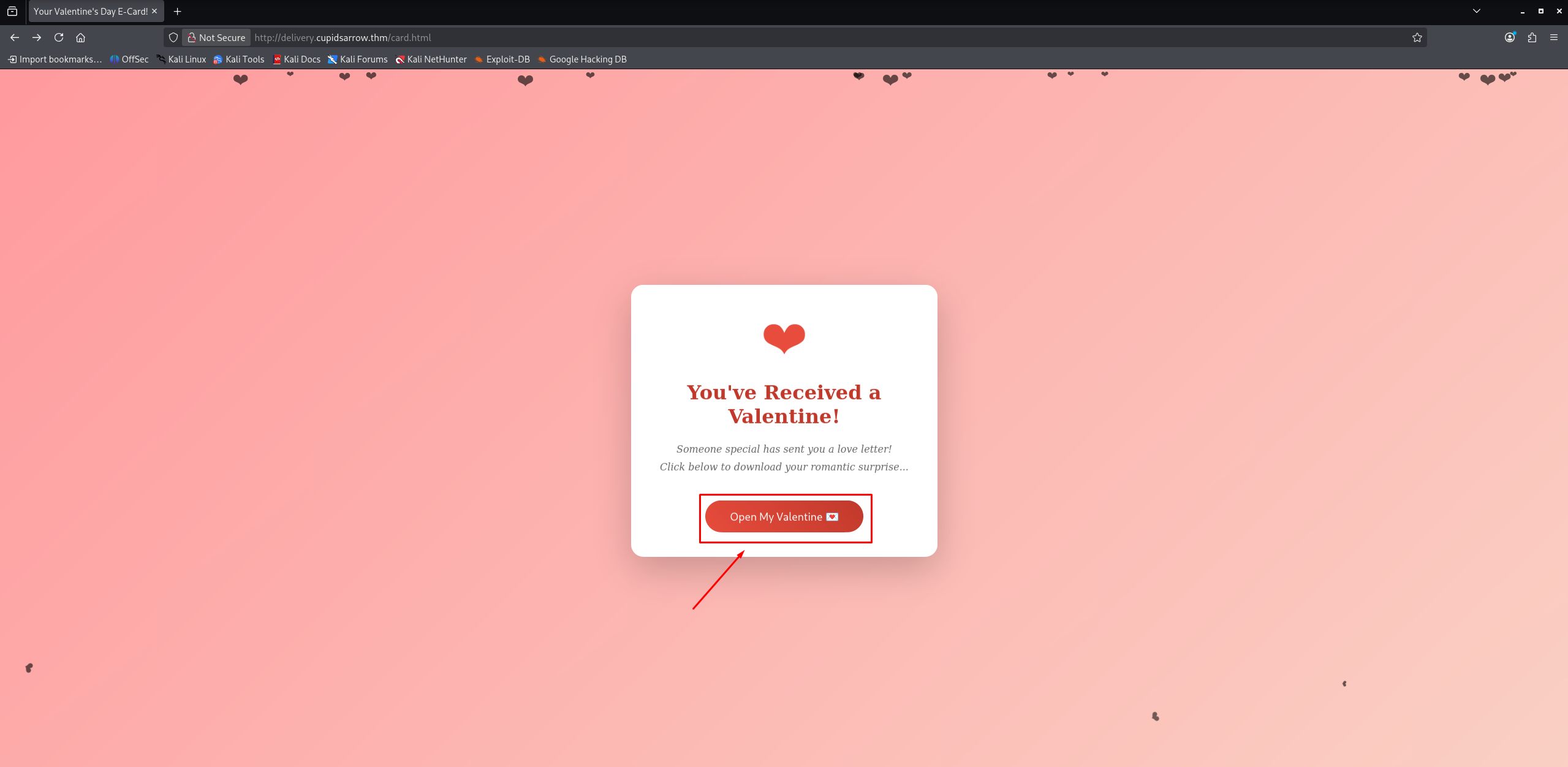
Task: Click the shield tracking protection icon
Action: tap(173, 37)
